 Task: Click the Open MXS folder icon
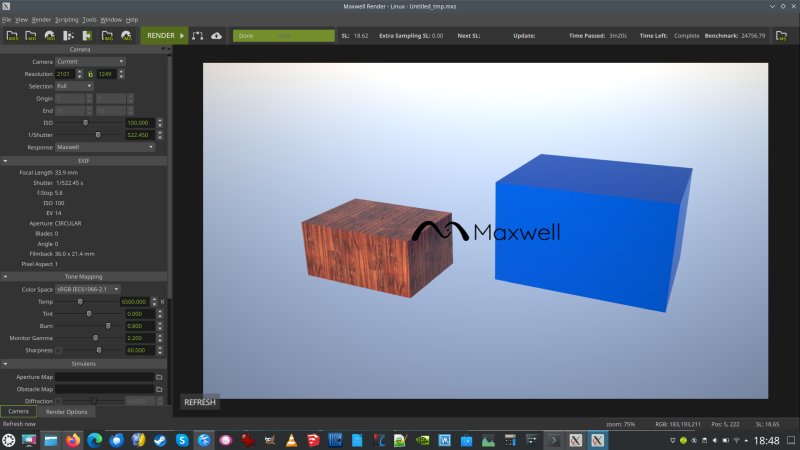(x=12, y=35)
